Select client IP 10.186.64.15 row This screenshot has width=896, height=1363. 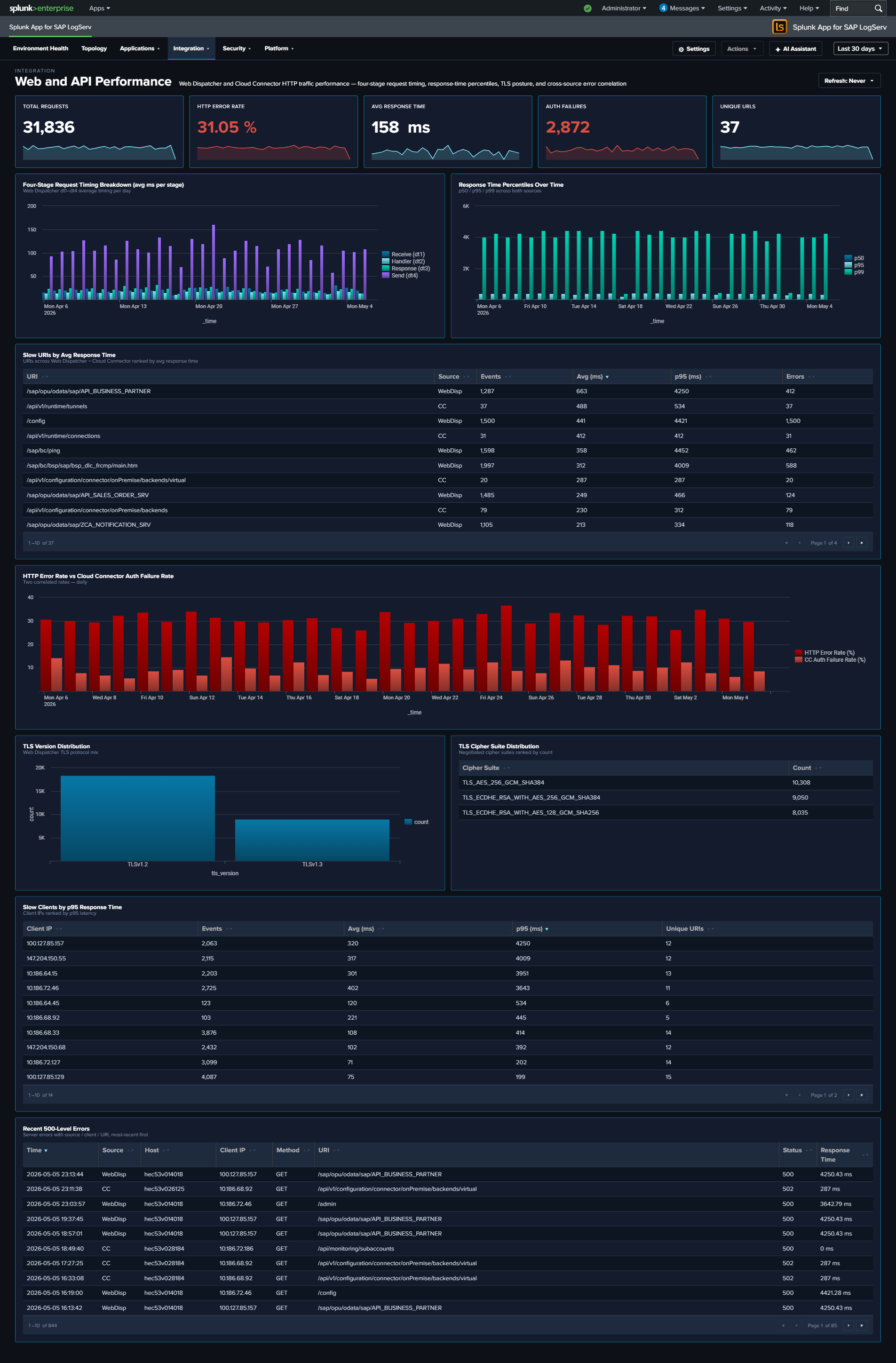click(x=448, y=973)
